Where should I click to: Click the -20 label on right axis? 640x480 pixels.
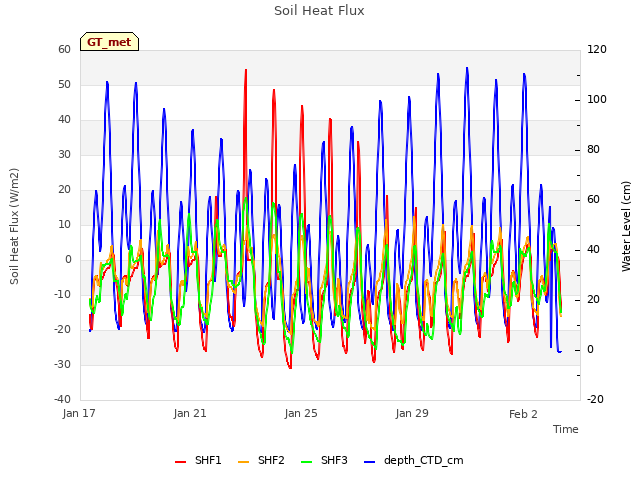coord(595,399)
